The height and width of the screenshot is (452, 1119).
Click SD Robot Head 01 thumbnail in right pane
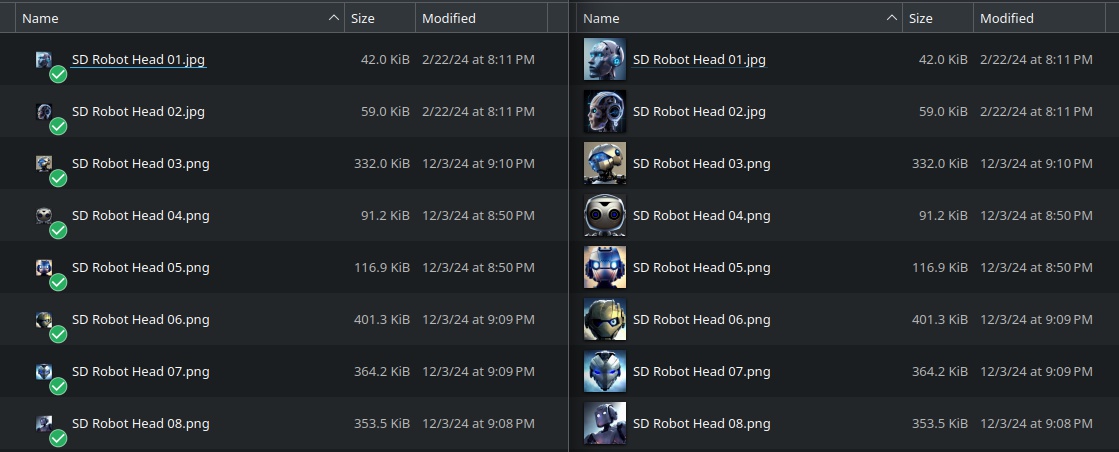pos(604,59)
